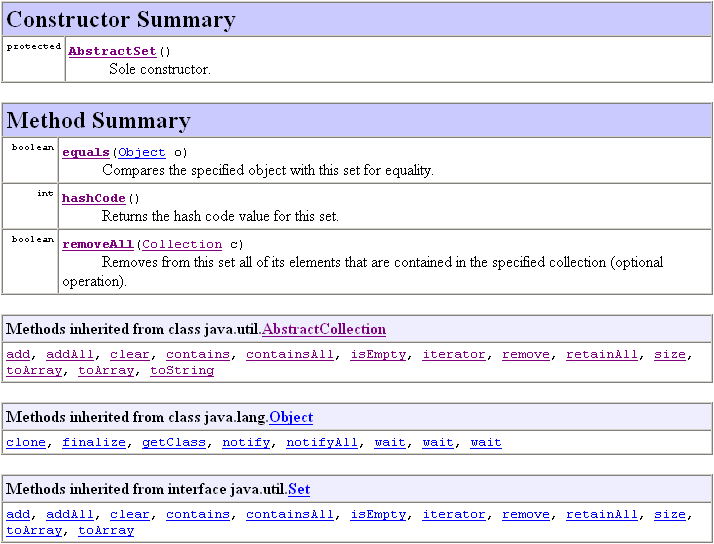Open the Set interface link in heading
The image size is (714, 544).
[x=298, y=489]
